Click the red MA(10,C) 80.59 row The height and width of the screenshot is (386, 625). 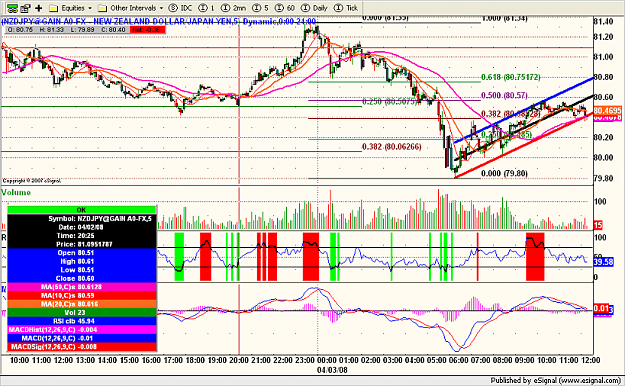tap(82, 295)
